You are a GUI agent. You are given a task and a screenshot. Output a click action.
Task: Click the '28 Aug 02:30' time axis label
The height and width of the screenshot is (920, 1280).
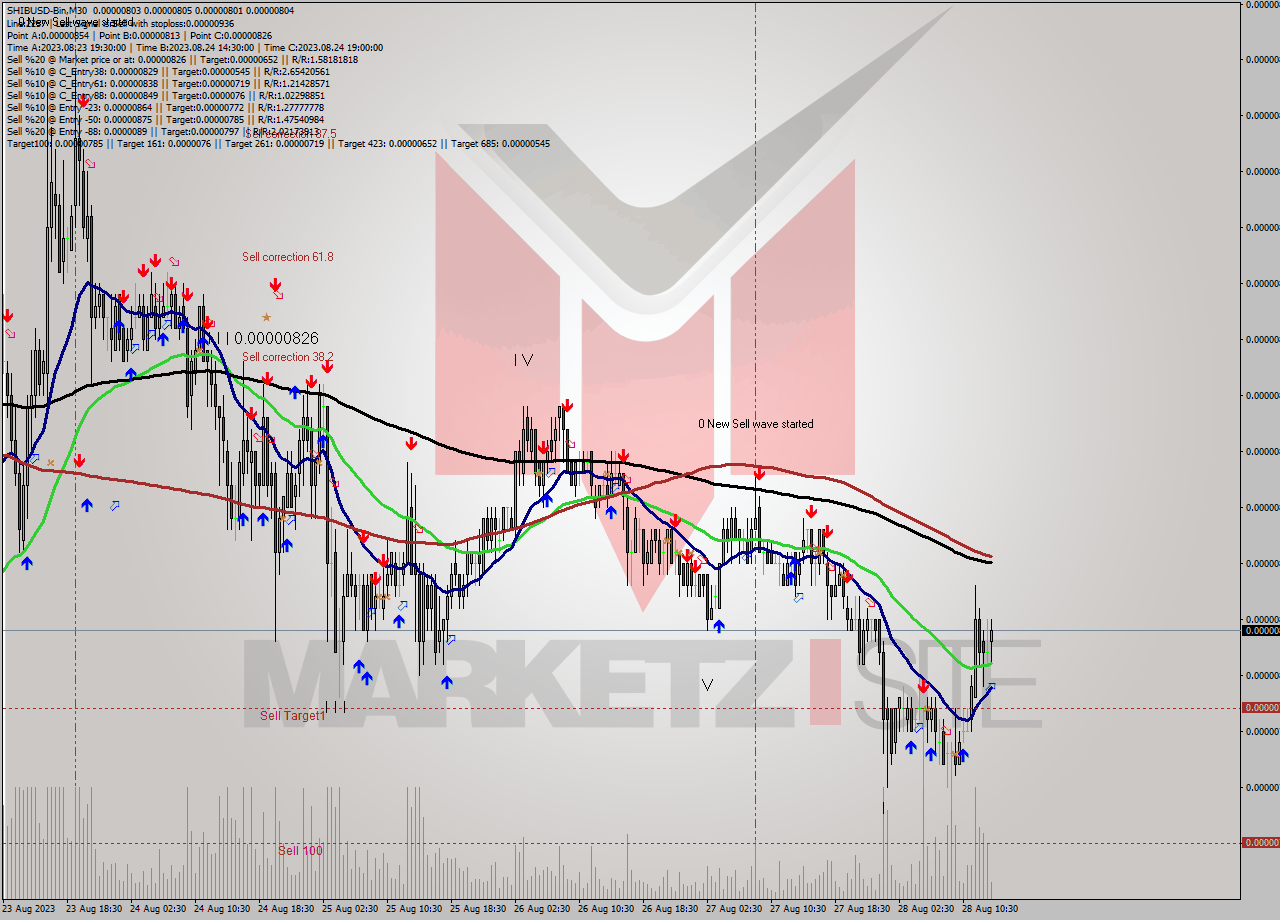[x=926, y=909]
